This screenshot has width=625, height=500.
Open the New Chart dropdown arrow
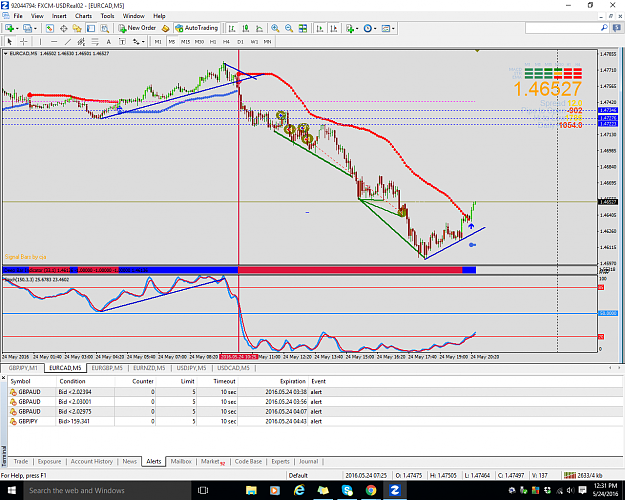click(x=17, y=29)
